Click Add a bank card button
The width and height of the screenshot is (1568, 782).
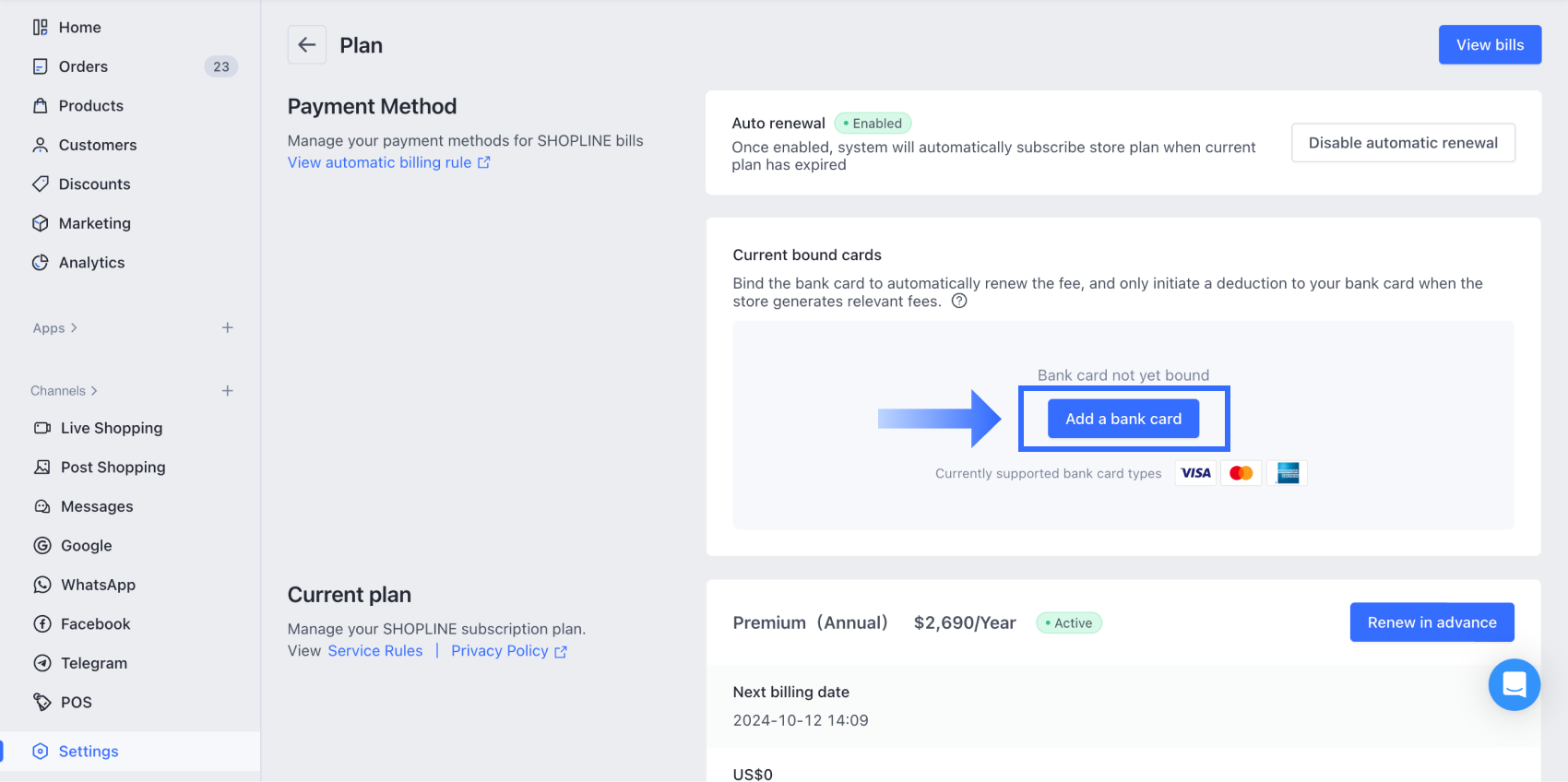pos(1123,419)
